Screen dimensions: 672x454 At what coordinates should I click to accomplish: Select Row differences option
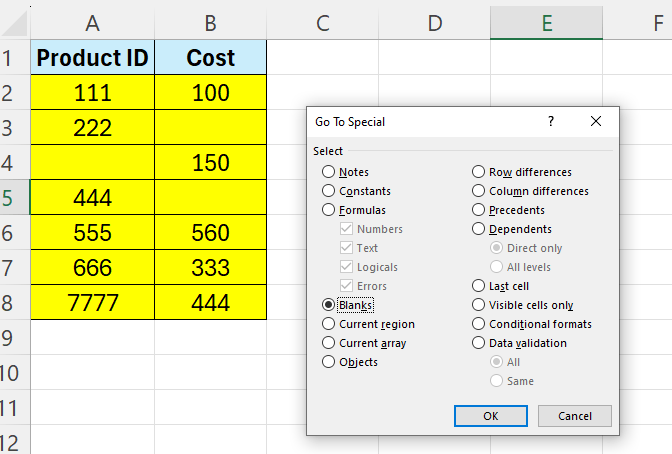[x=479, y=172]
